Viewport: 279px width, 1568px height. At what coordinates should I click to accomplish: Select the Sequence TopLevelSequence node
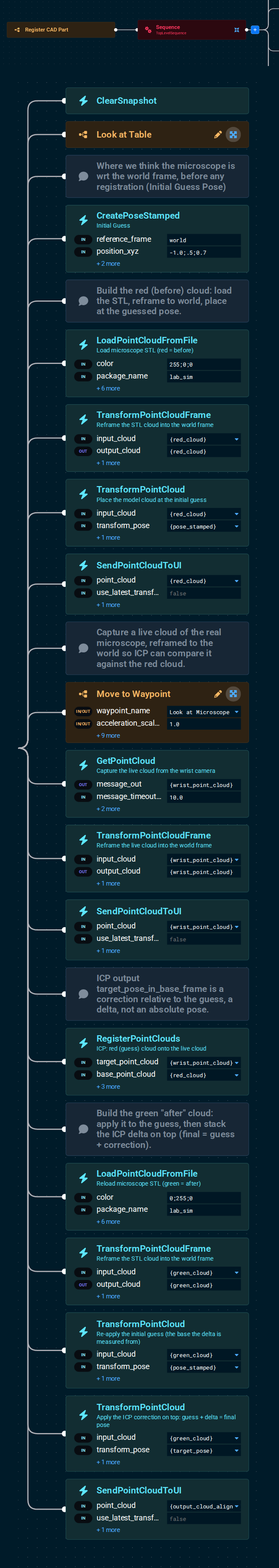click(192, 29)
